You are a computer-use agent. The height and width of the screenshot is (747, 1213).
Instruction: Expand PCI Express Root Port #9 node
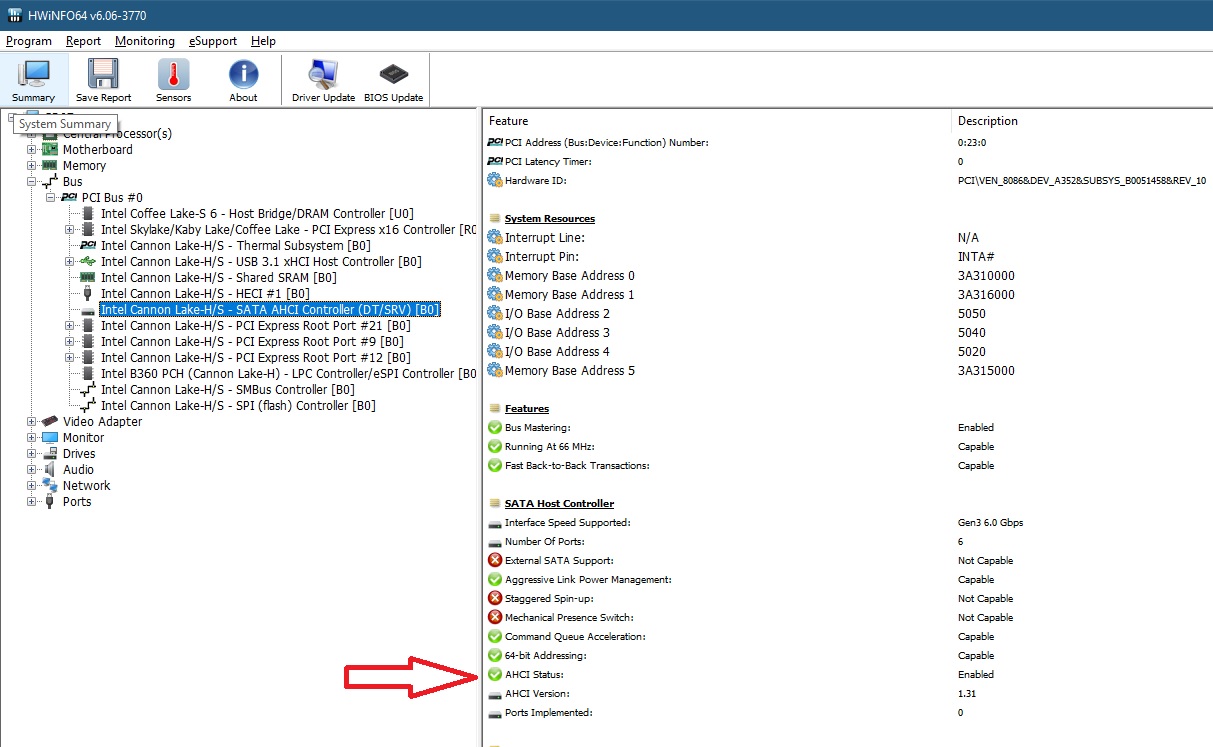tap(70, 341)
